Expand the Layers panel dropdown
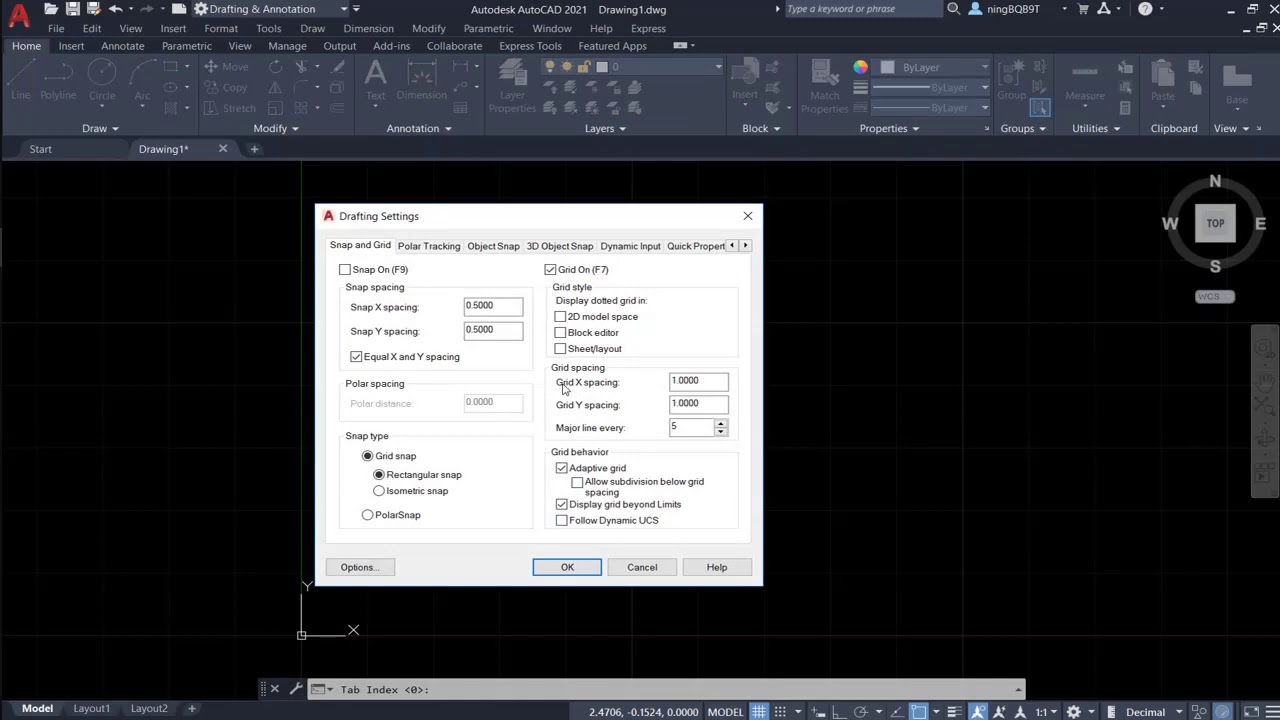Image resolution: width=1280 pixels, height=720 pixels. coord(605,128)
